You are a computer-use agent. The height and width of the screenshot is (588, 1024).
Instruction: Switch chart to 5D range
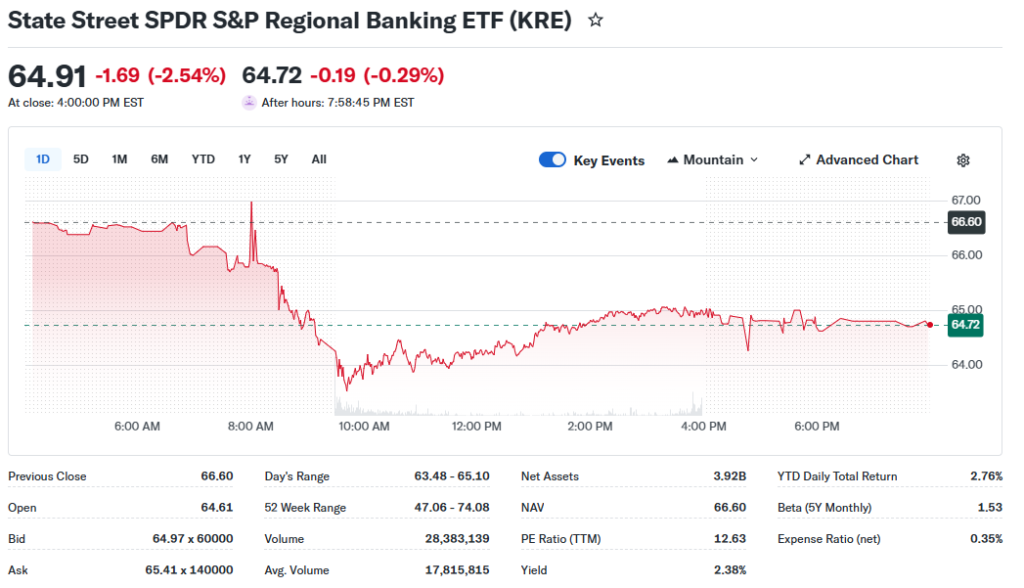click(x=81, y=159)
